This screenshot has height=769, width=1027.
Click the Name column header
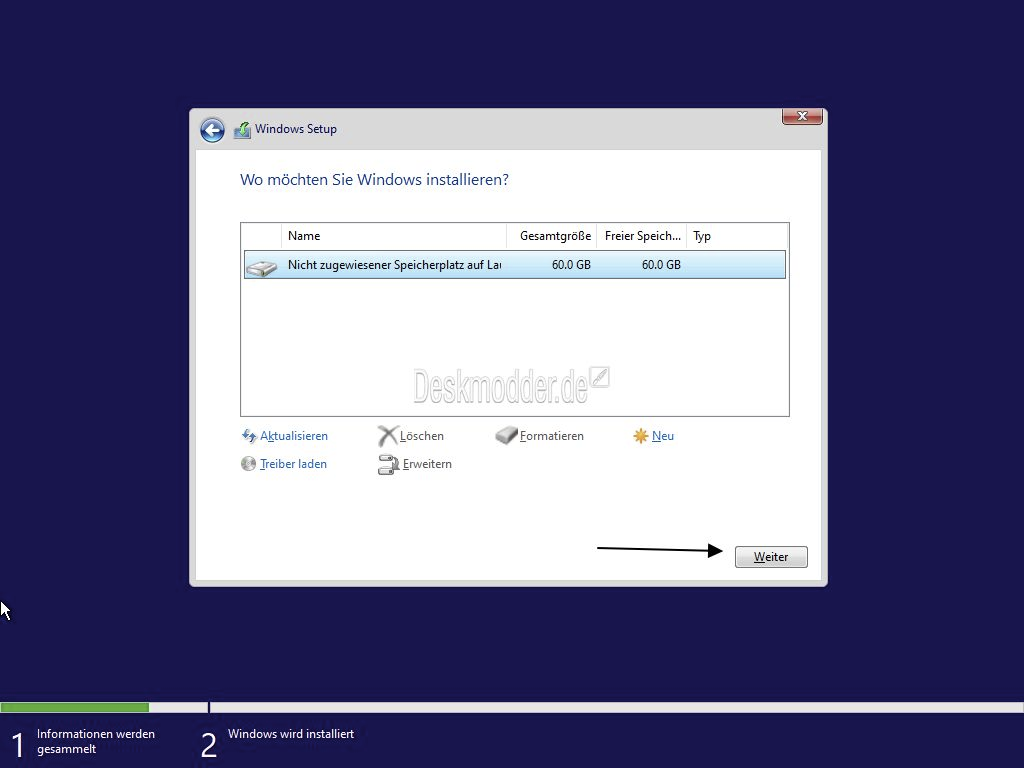tap(394, 236)
